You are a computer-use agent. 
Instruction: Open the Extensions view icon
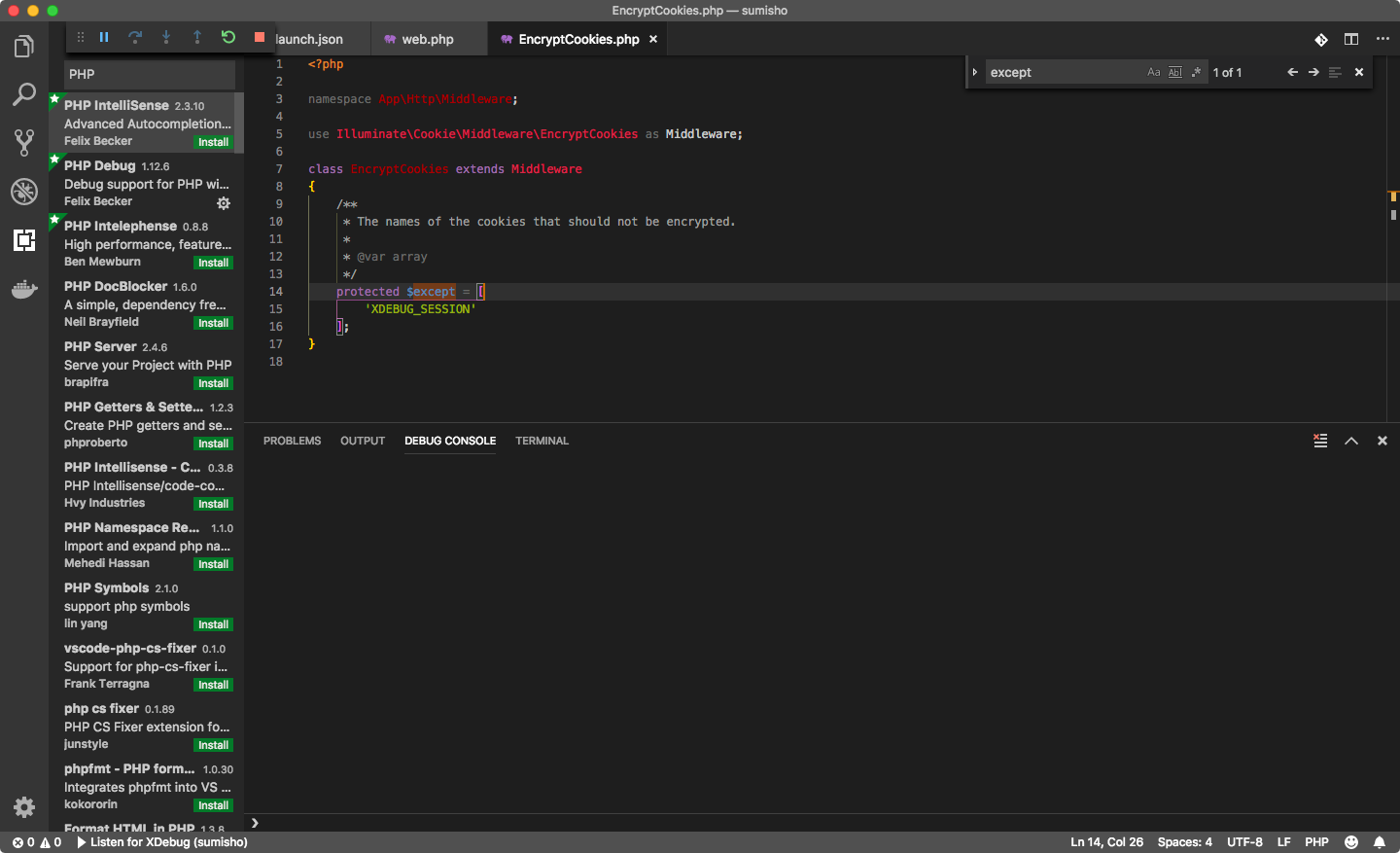point(23,240)
